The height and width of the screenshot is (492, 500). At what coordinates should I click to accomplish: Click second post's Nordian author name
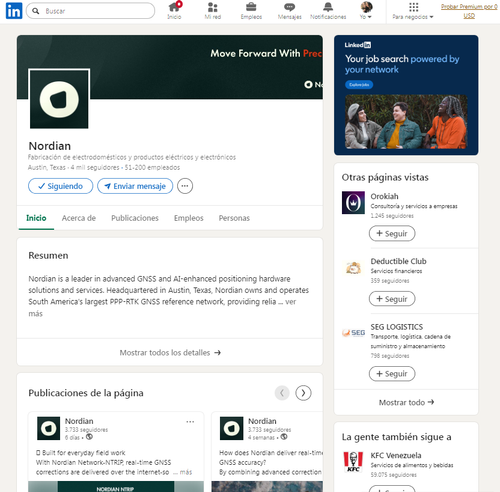coord(262,421)
